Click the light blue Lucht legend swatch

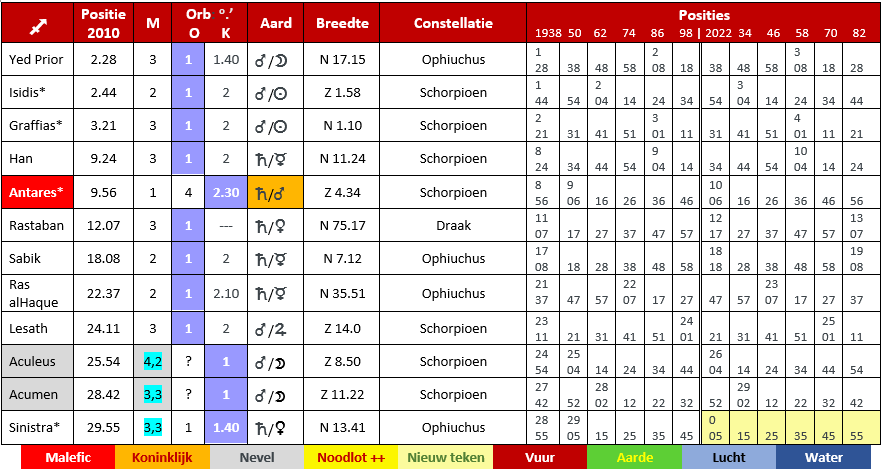(x=728, y=457)
